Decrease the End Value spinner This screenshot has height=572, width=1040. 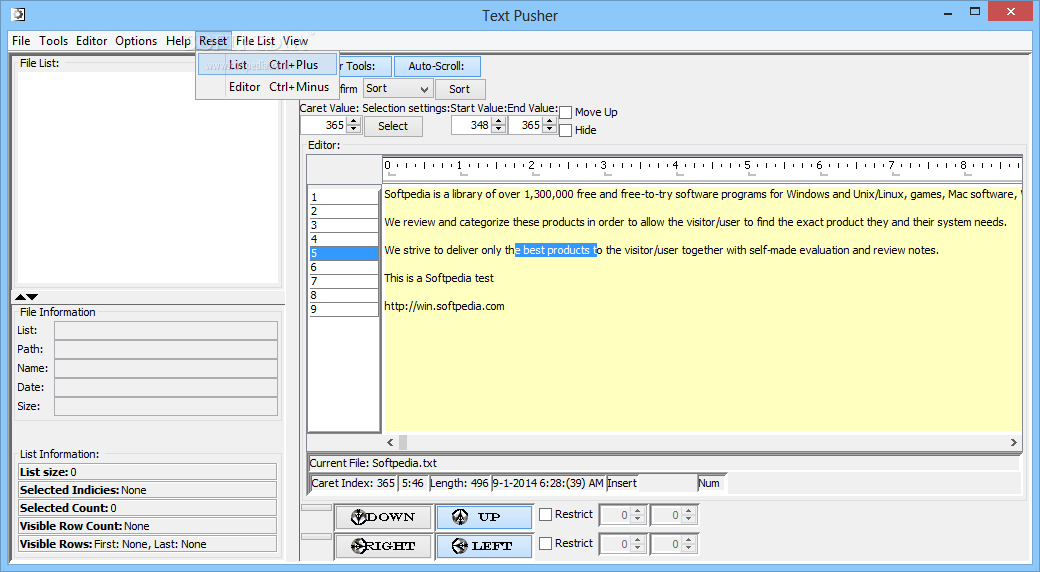(549, 129)
